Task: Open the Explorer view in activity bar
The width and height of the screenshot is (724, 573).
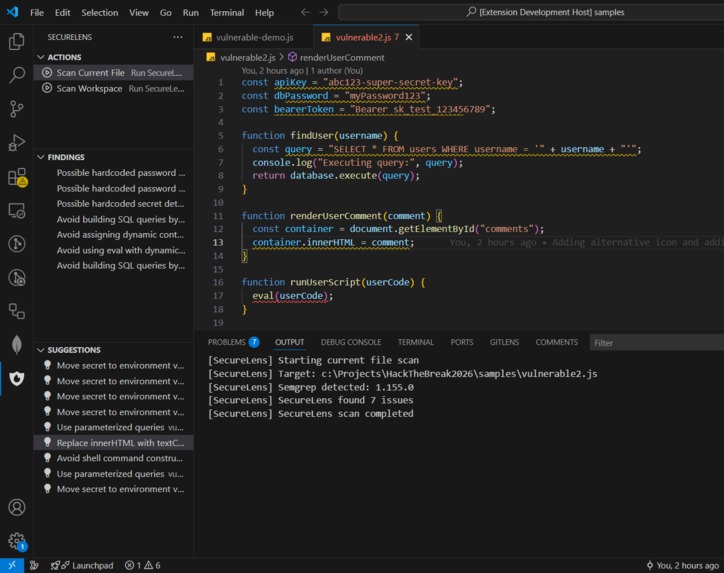Action: 17,42
